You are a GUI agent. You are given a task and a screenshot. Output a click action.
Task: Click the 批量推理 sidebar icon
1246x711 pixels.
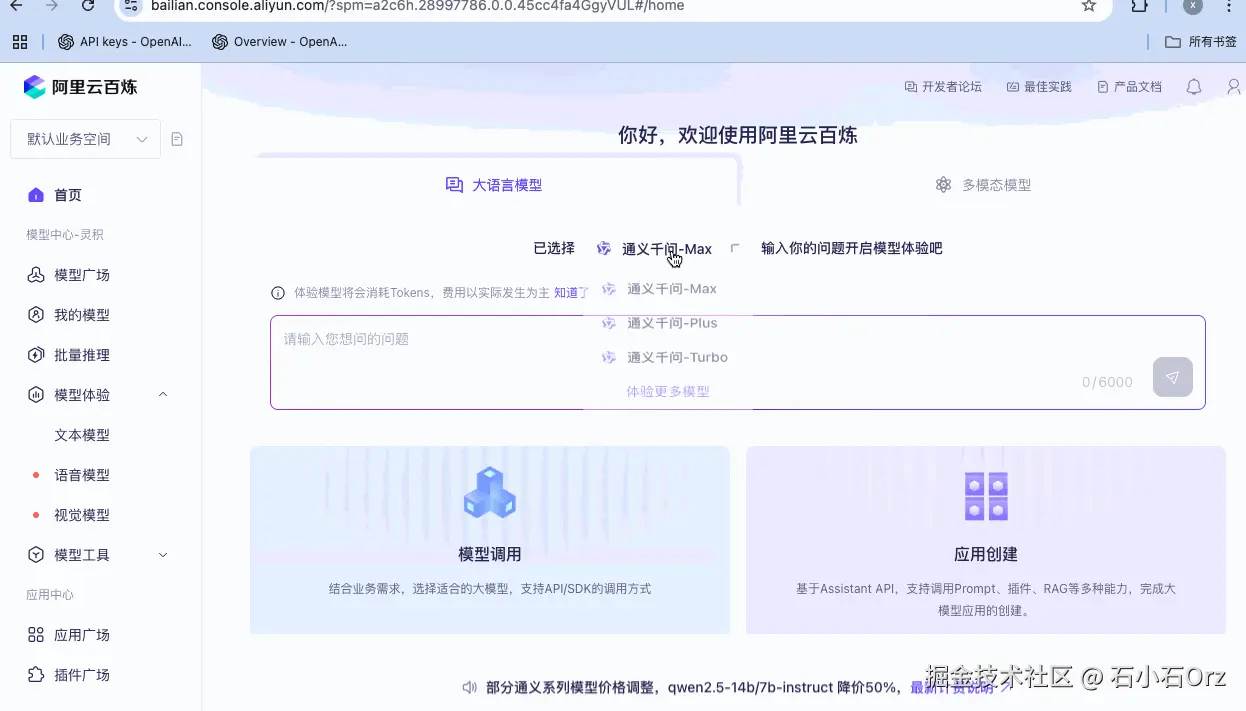[x=36, y=355]
